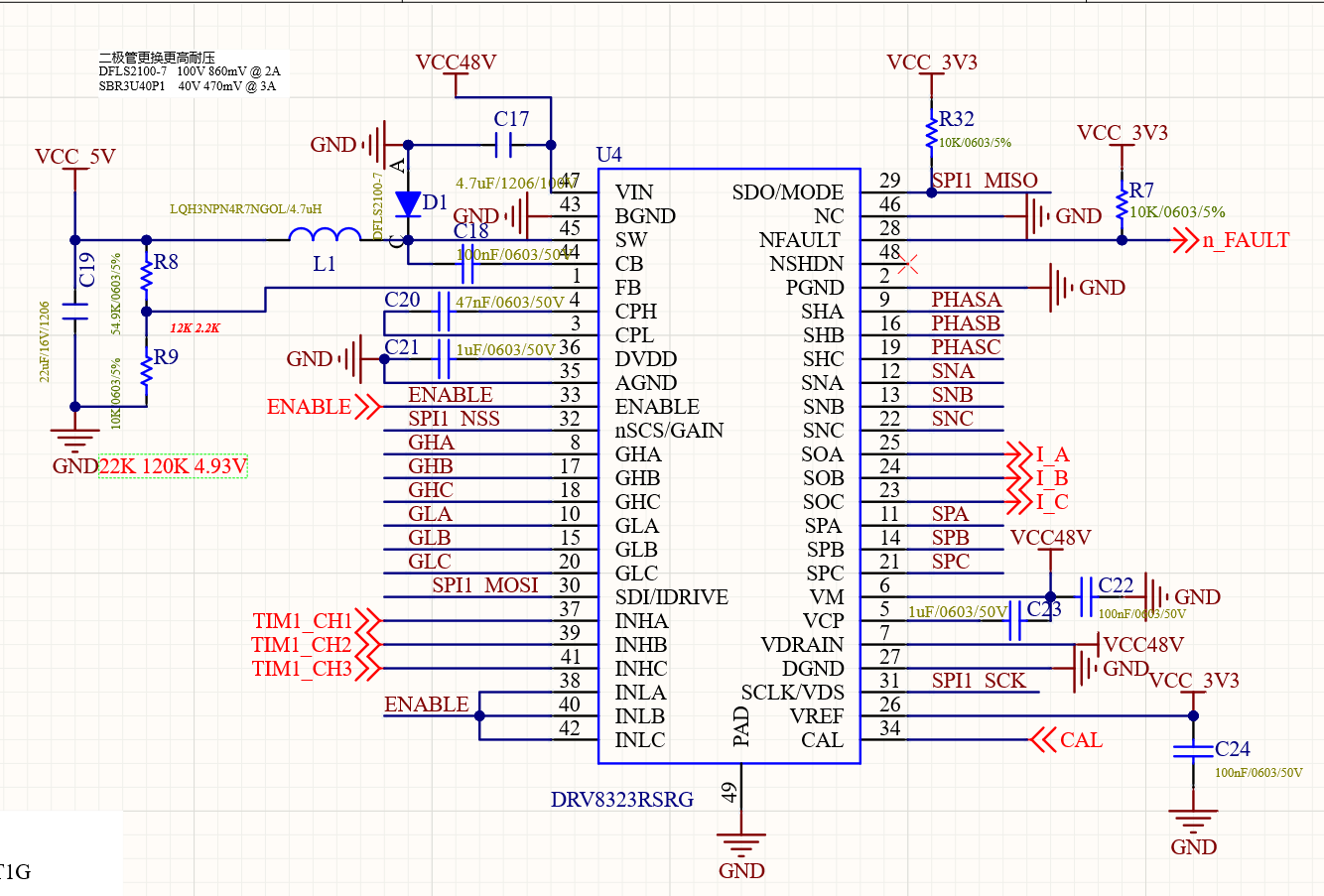Select the 47nF/0603/50V value text
Viewport: 1324px width, 896px height.
[510, 302]
